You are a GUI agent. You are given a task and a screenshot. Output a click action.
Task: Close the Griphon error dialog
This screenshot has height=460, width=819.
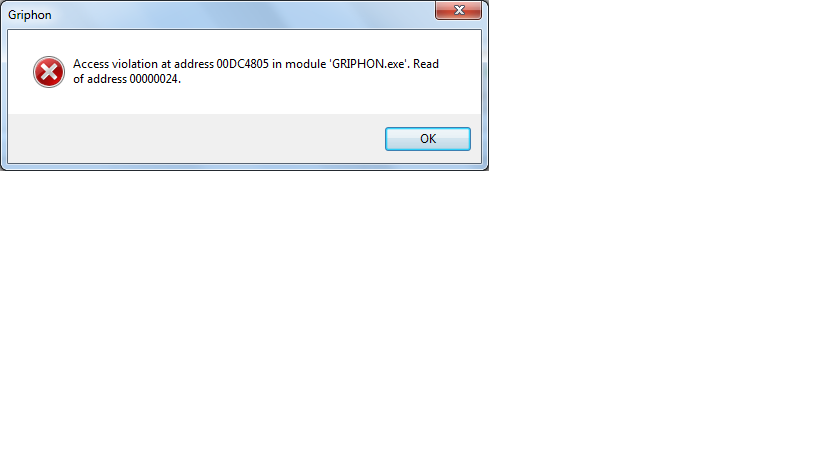(x=459, y=10)
